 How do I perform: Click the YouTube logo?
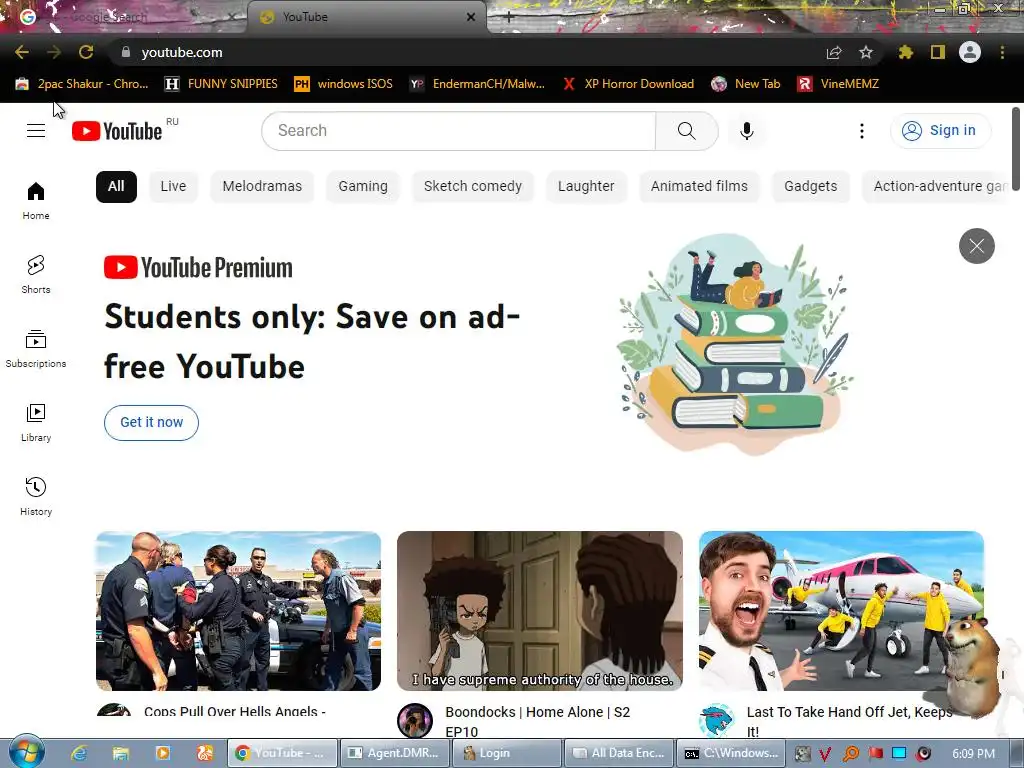[x=117, y=131]
